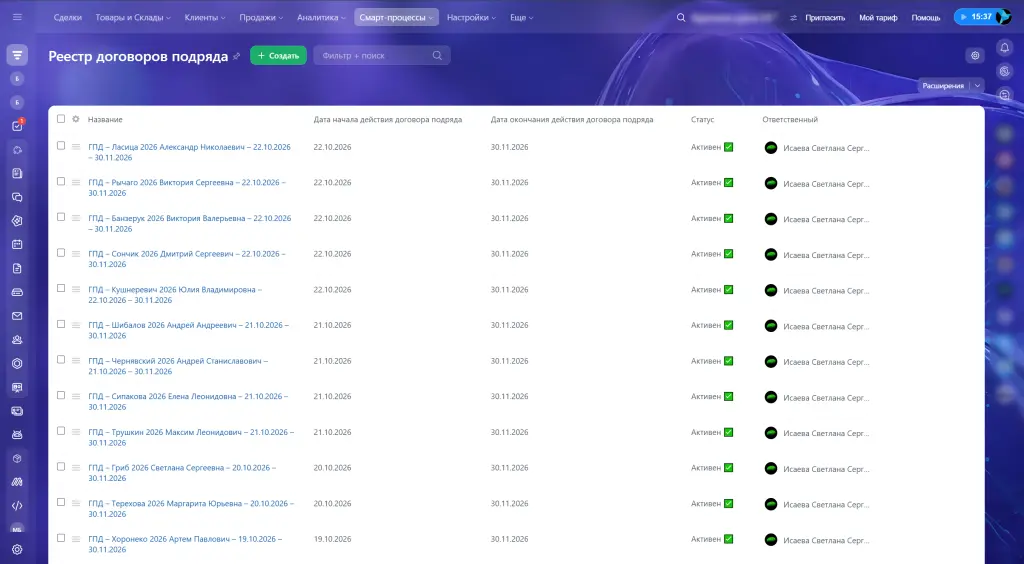
Task: Click the magnifier icon in the filter field
Action: click(x=437, y=55)
